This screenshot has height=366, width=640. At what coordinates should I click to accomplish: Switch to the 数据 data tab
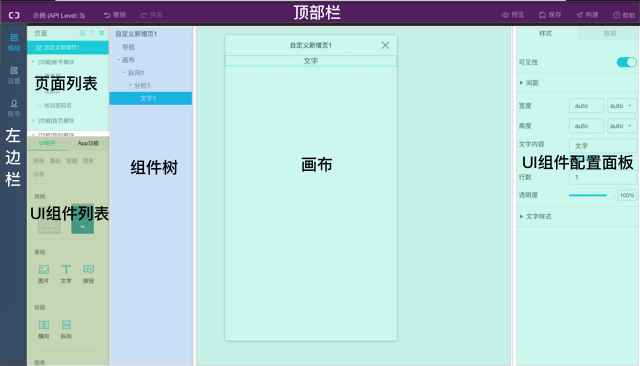tap(609, 33)
